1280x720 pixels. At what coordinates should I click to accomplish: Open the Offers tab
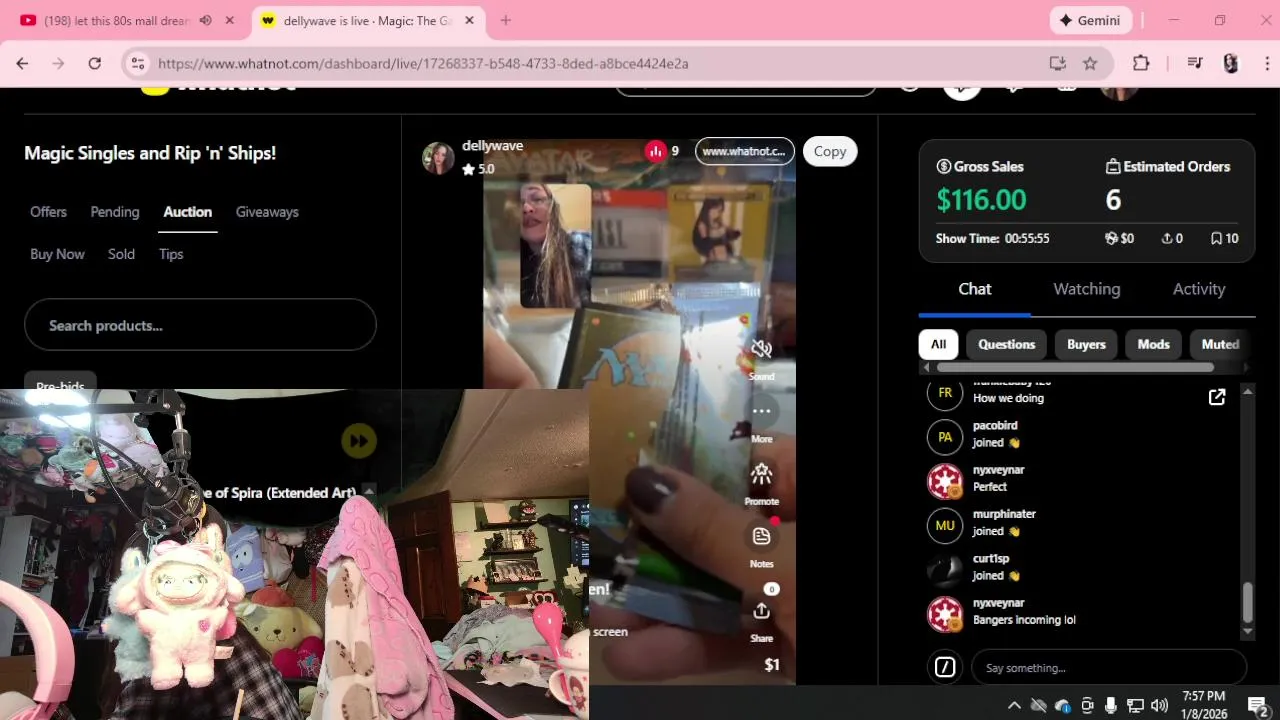(48, 212)
